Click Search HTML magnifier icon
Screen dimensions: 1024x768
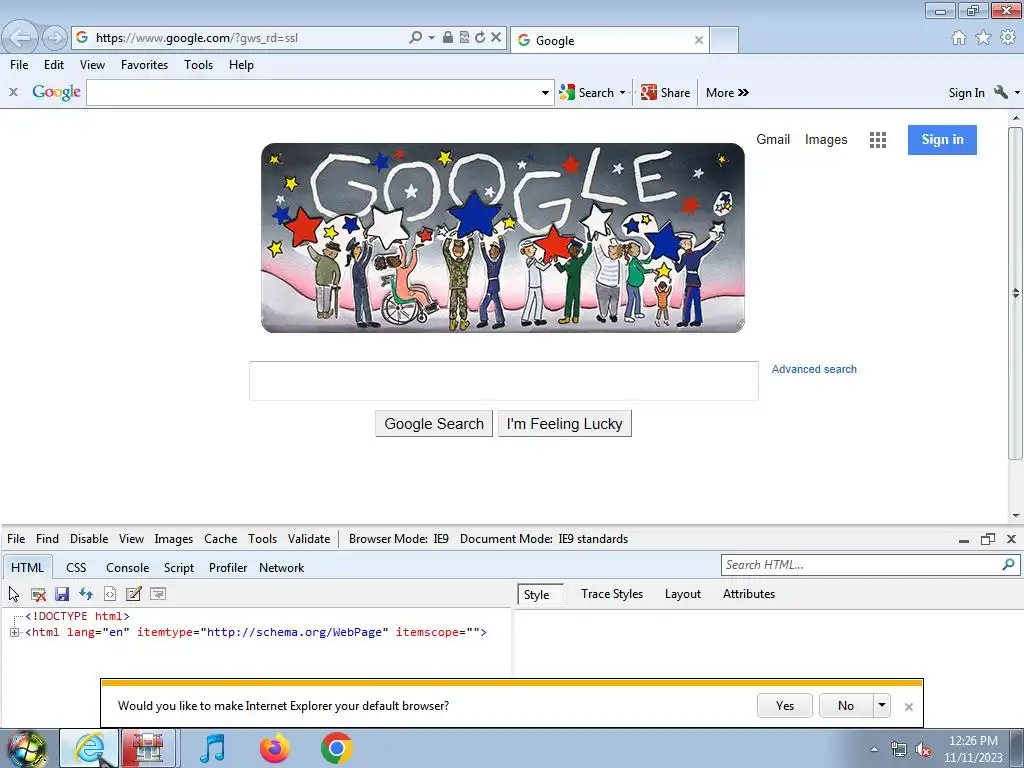(x=1008, y=565)
